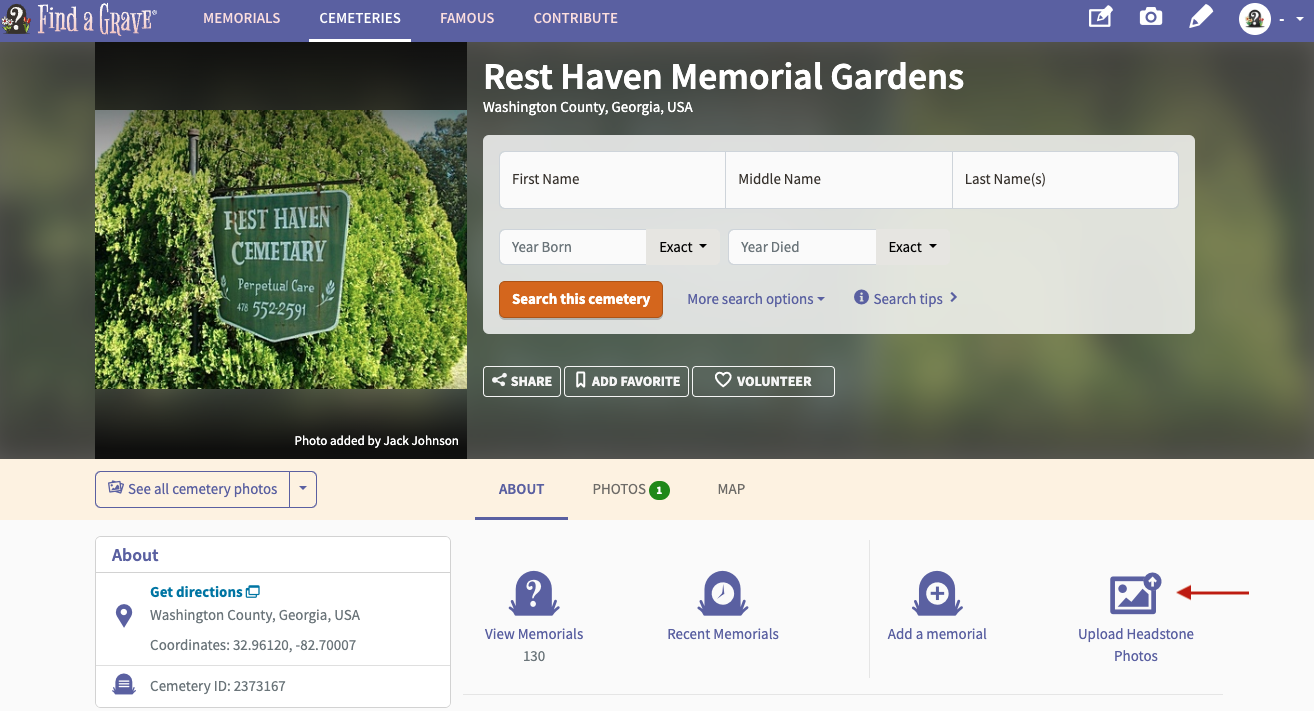Image resolution: width=1314 pixels, height=711 pixels.
Task: Focus the Middle Name field
Action: pyautogui.click(x=839, y=180)
